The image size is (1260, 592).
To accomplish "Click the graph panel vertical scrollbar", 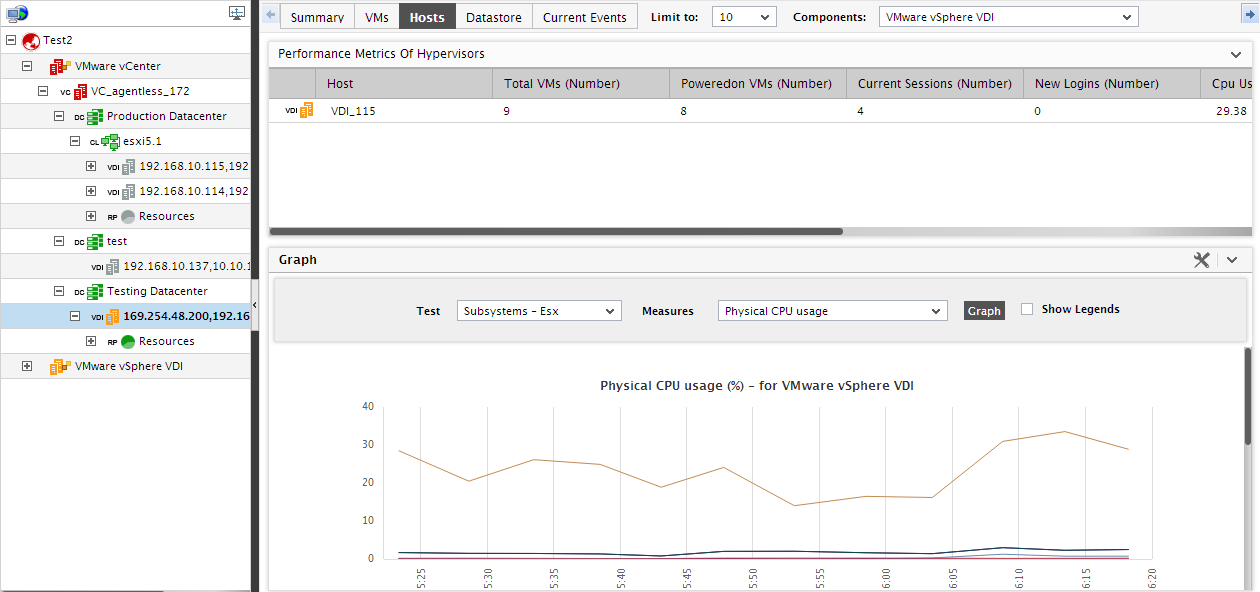I will [1248, 397].
